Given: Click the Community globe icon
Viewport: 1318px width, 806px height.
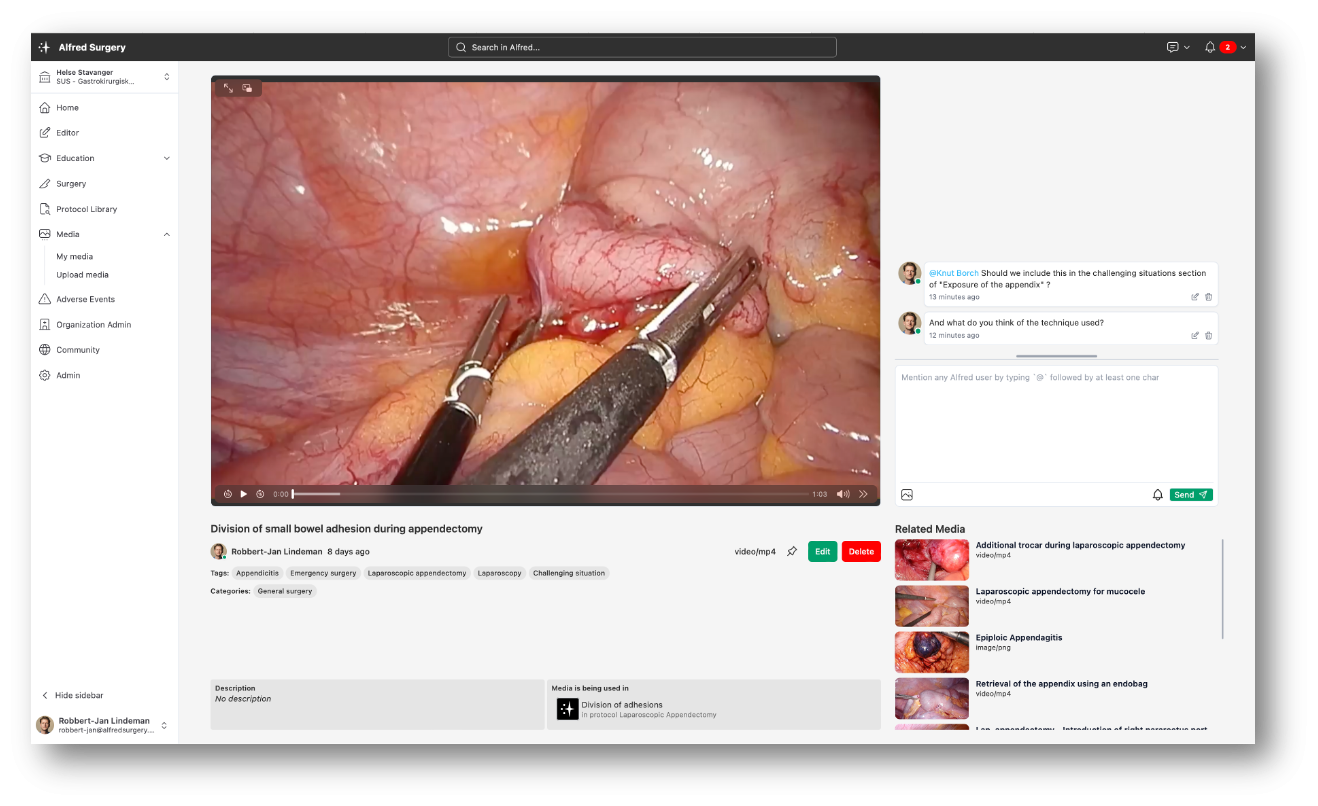Looking at the screenshot, I should (44, 350).
